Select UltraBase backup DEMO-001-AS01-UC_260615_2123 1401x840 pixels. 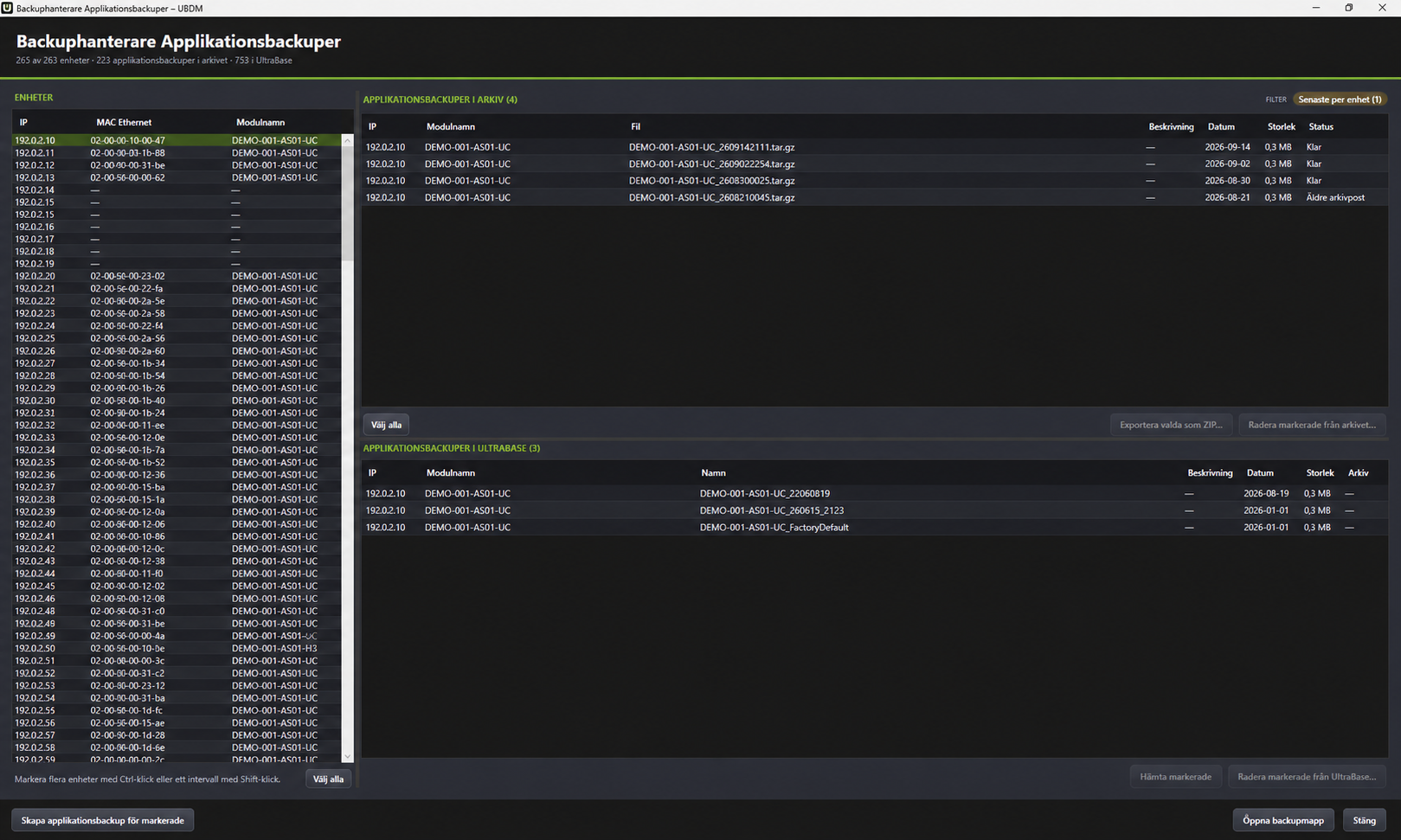click(x=874, y=510)
